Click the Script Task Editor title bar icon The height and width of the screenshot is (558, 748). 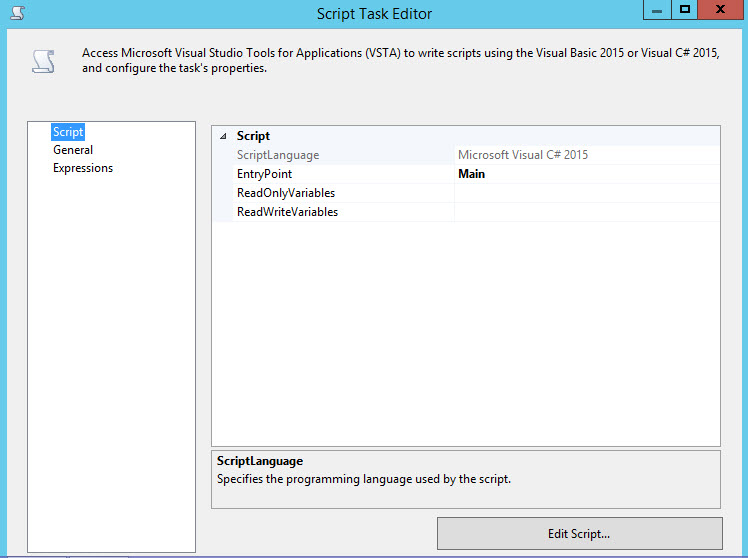click(x=18, y=13)
